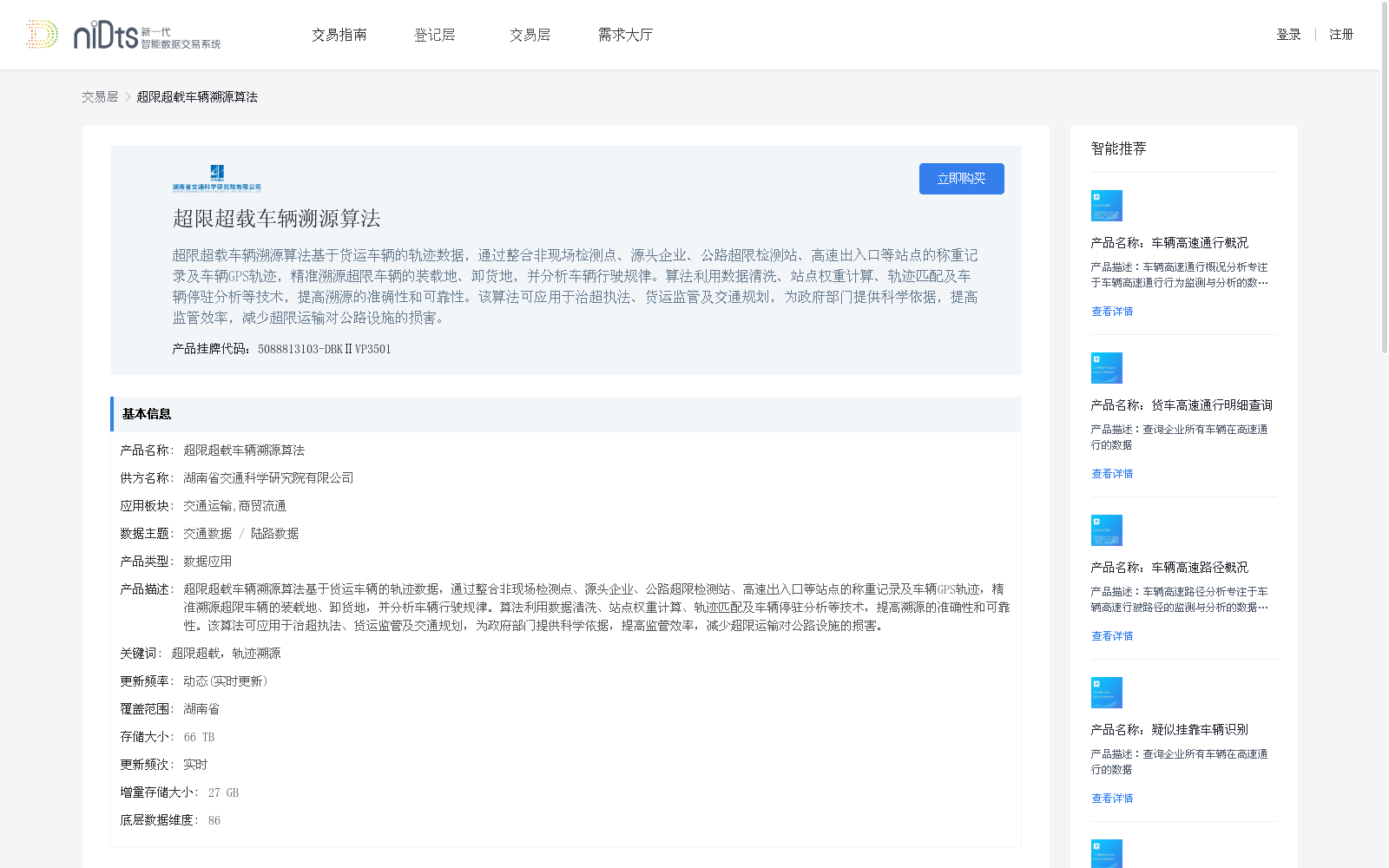
Task: Open thumbnail for 货车高速通行明细查询
Action: pyautogui.click(x=1107, y=368)
